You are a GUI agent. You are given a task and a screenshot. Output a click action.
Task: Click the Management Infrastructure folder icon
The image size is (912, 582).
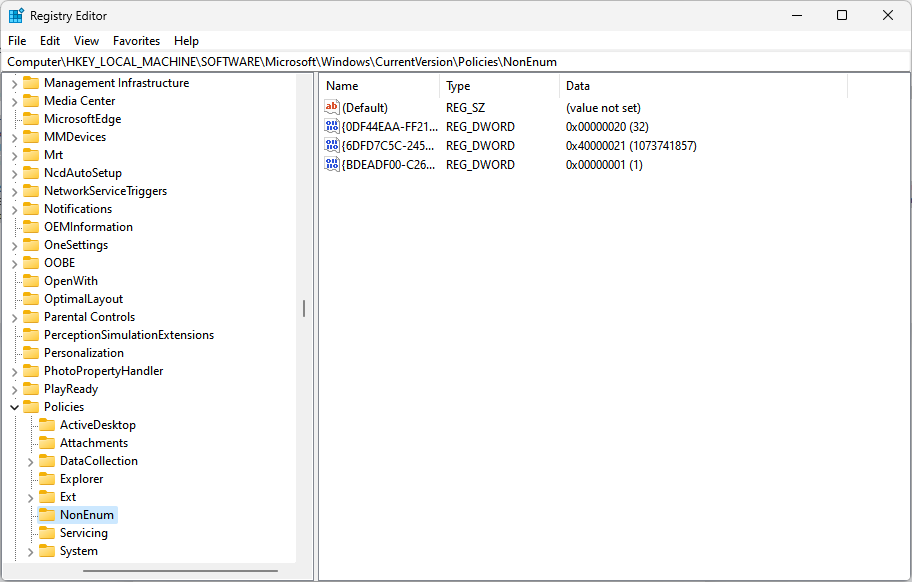click(31, 83)
